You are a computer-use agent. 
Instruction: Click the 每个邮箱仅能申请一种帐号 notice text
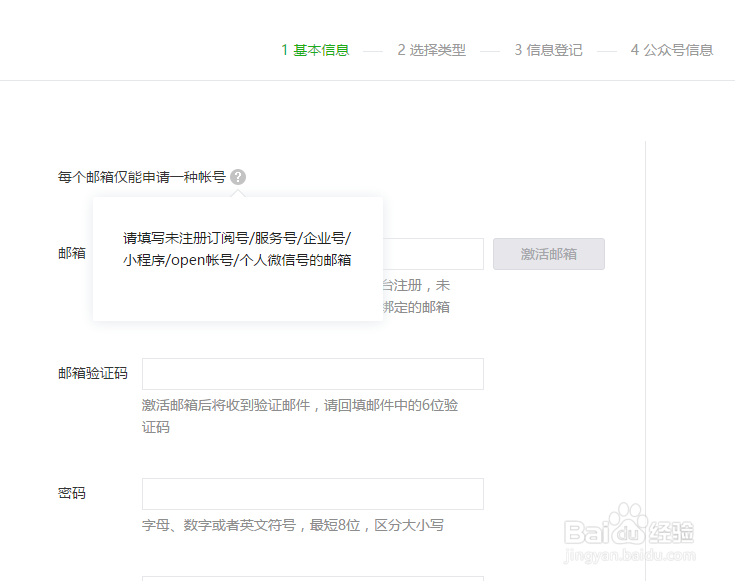click(141, 177)
